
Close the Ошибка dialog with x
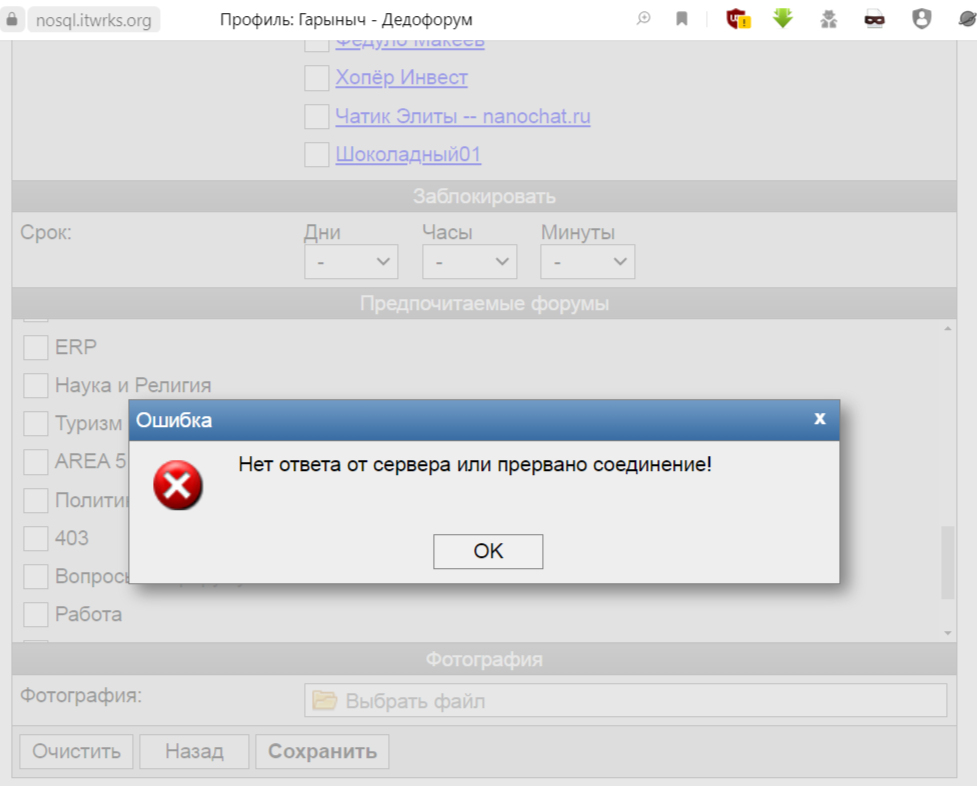point(819,419)
